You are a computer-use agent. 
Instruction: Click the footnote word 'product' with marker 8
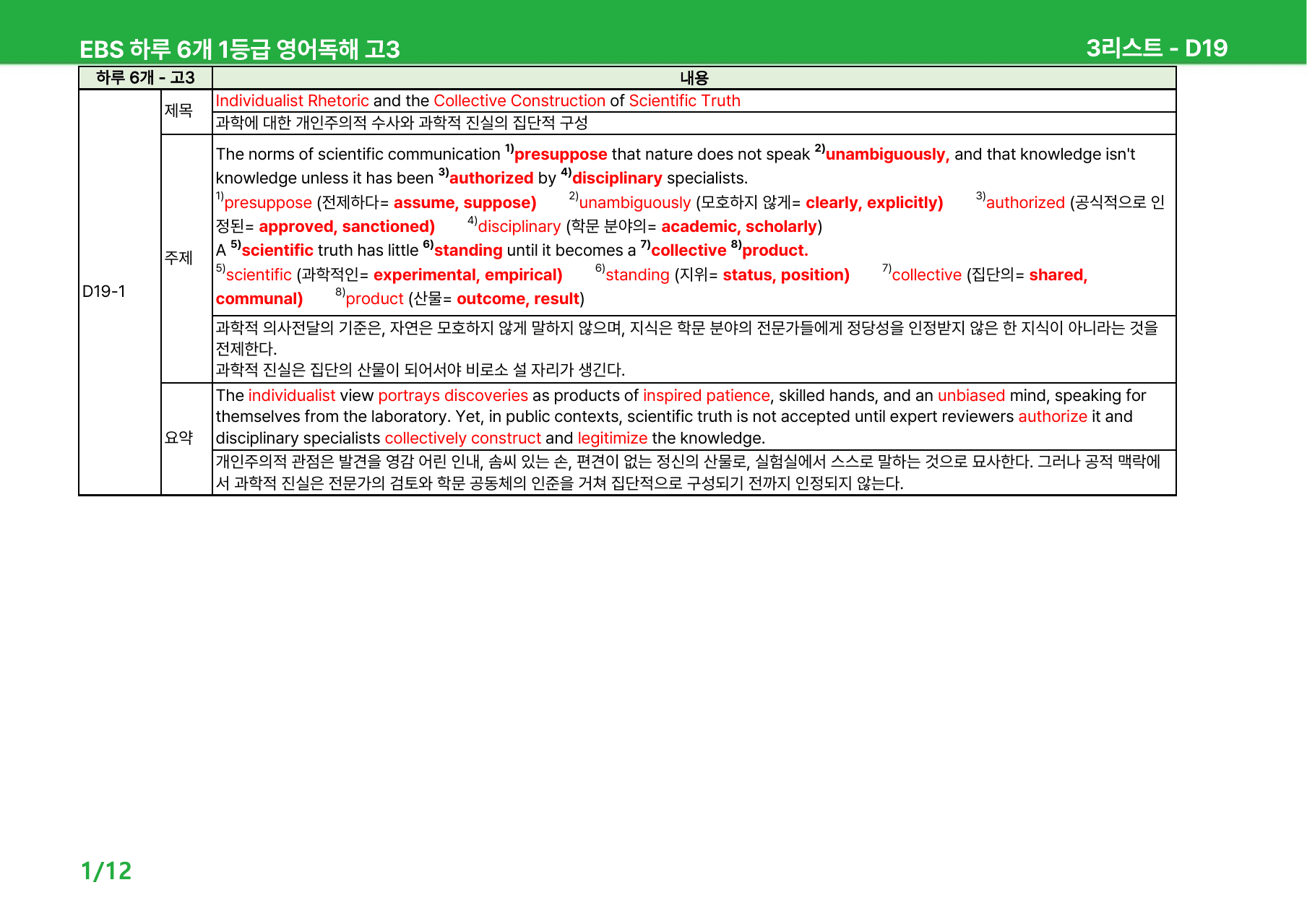pos(374,299)
